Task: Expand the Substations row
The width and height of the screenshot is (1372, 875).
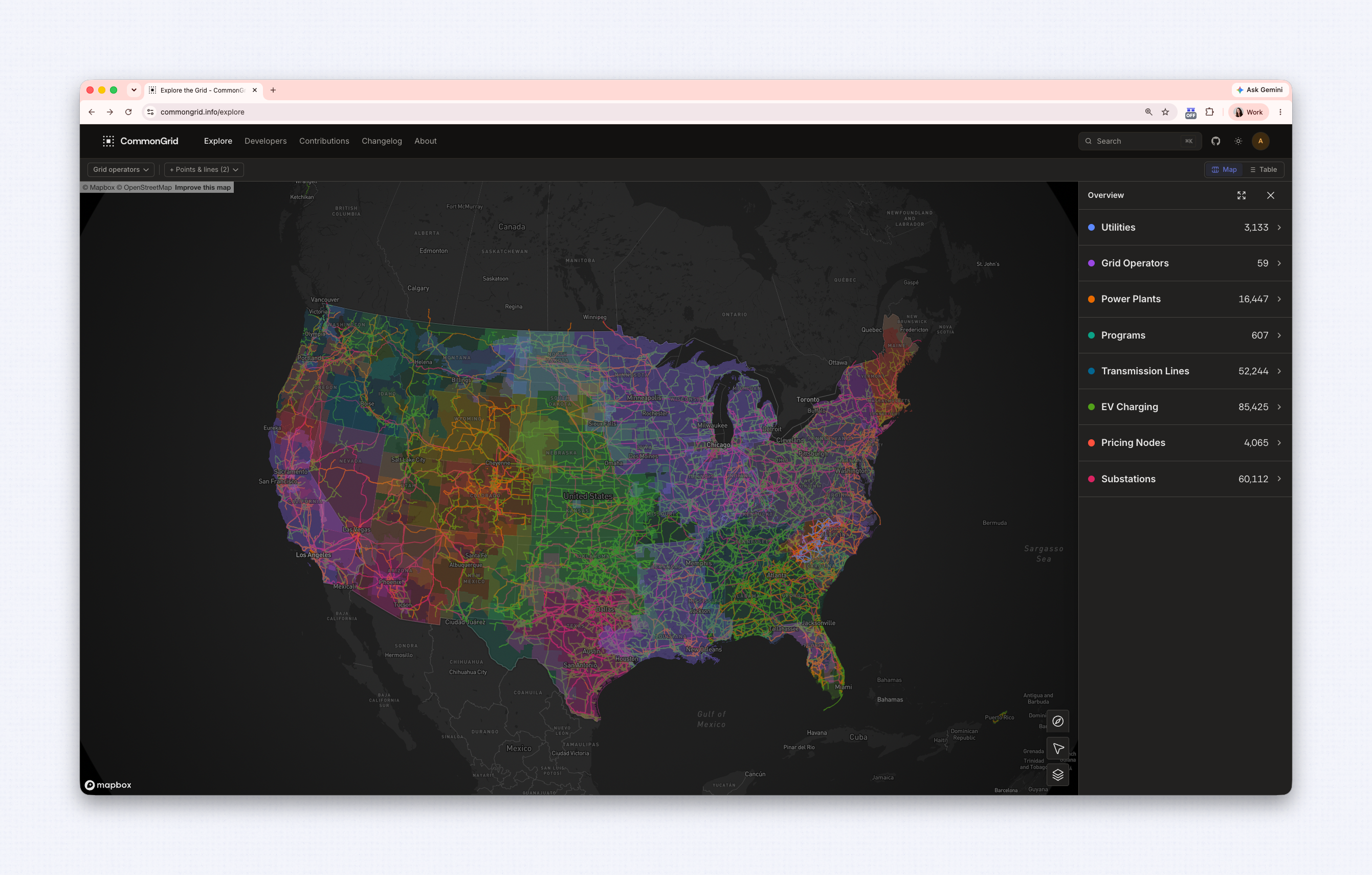Action: tap(1185, 479)
